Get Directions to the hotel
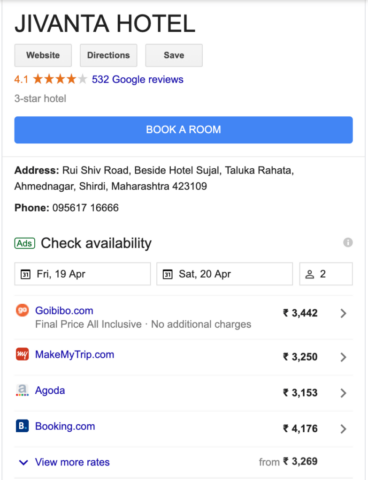The image size is (368, 480). (x=108, y=55)
